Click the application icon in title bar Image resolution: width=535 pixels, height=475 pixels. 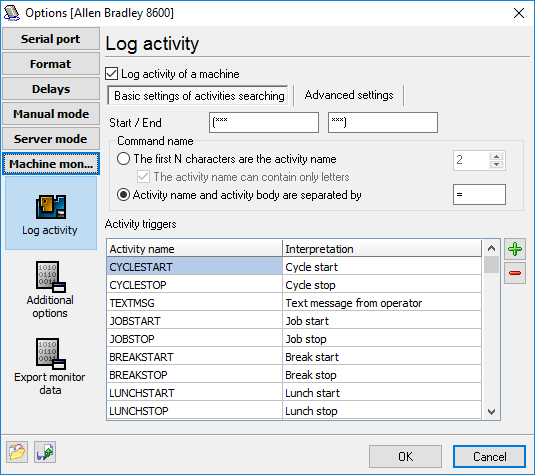point(12,13)
